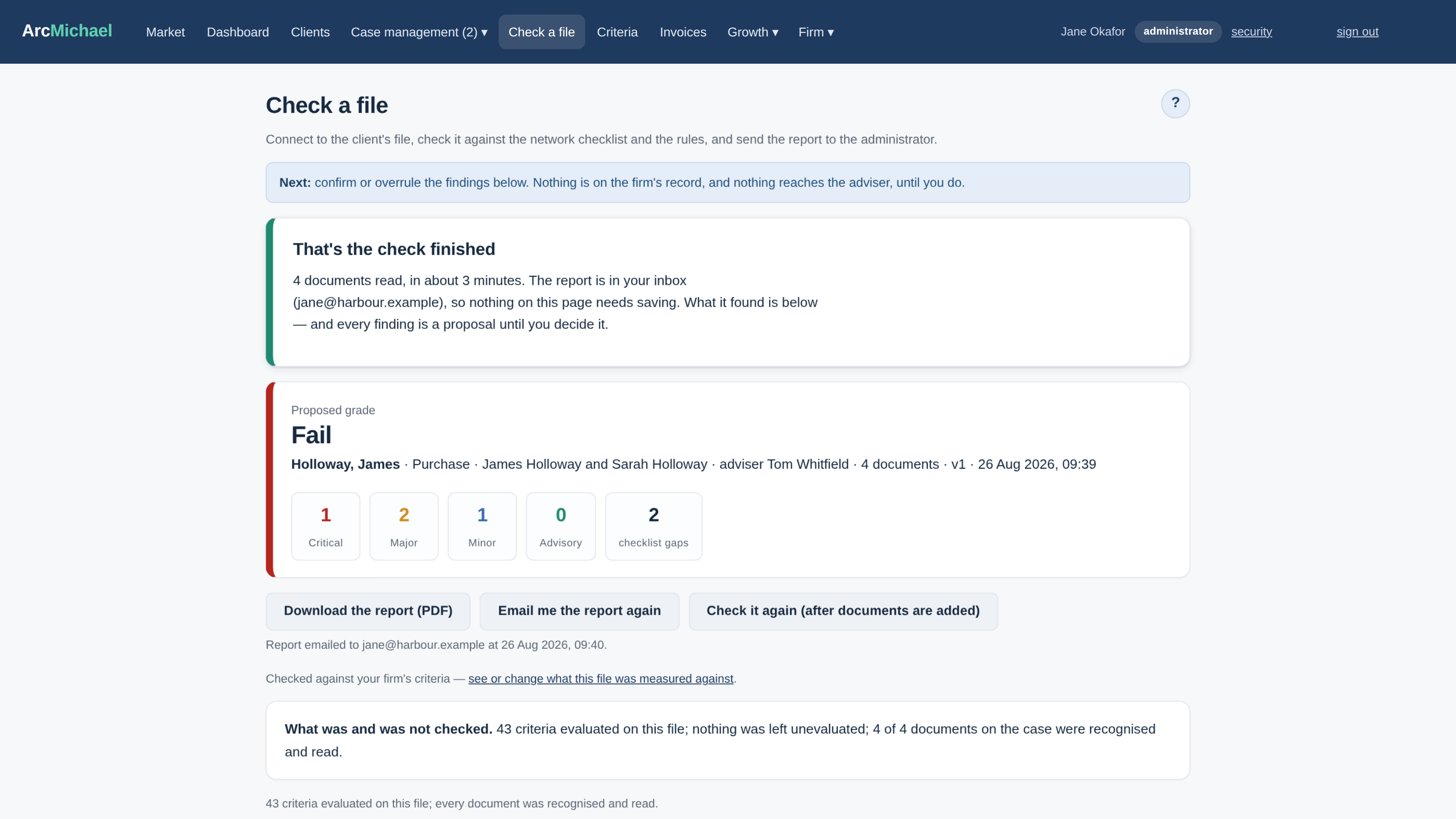The width and height of the screenshot is (1456, 819).
Task: Click the Fail proposed grade heading
Action: (x=311, y=435)
